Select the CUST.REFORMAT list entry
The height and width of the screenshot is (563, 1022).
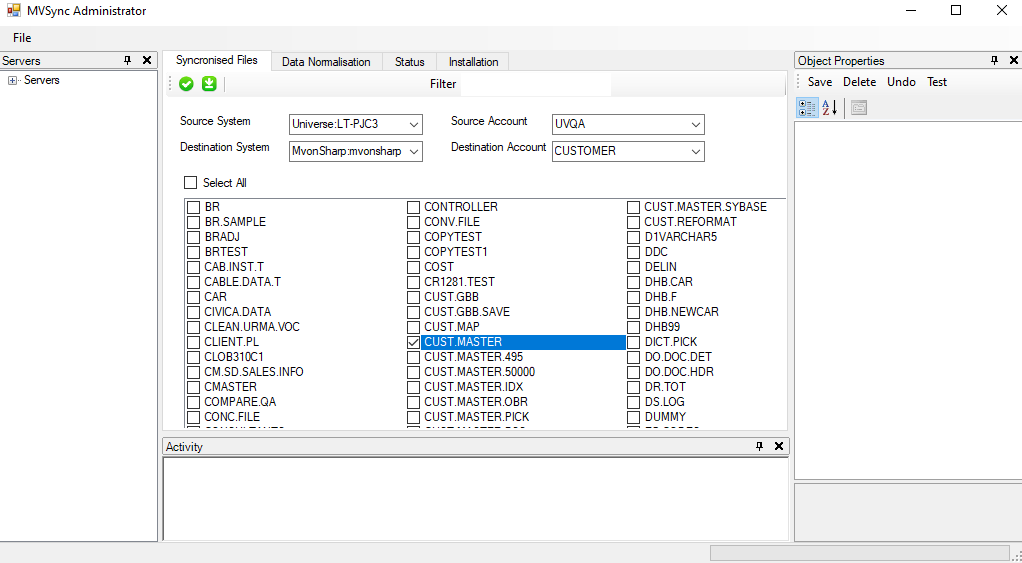tap(690, 222)
